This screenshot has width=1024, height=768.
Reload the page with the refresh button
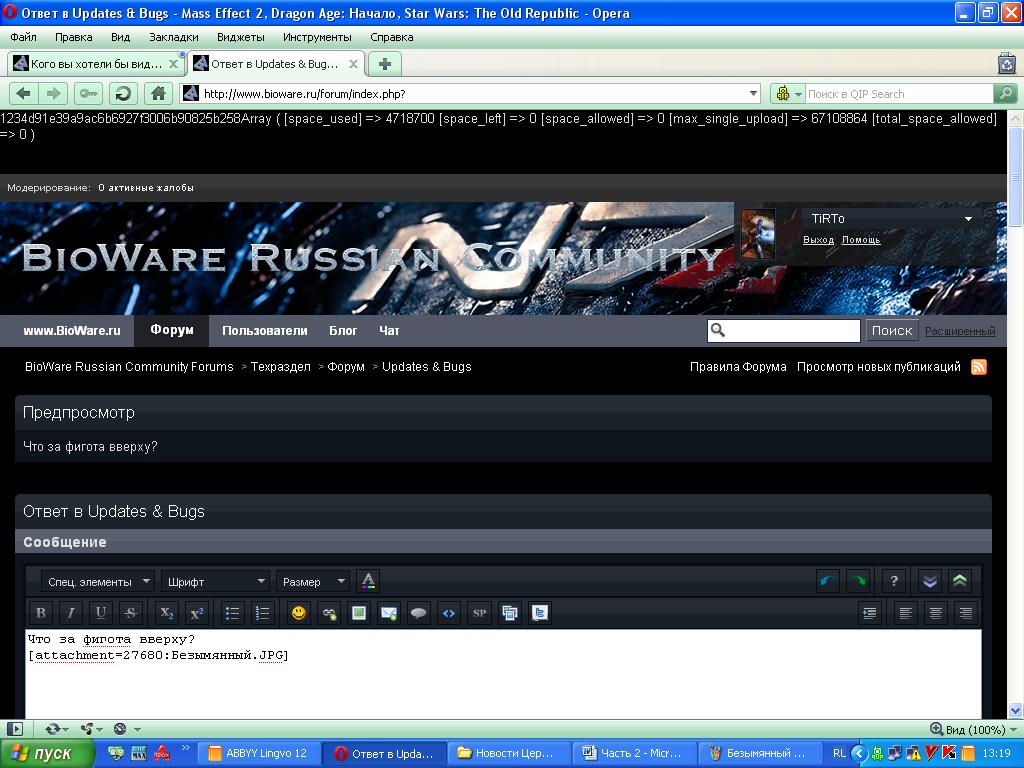(x=123, y=93)
